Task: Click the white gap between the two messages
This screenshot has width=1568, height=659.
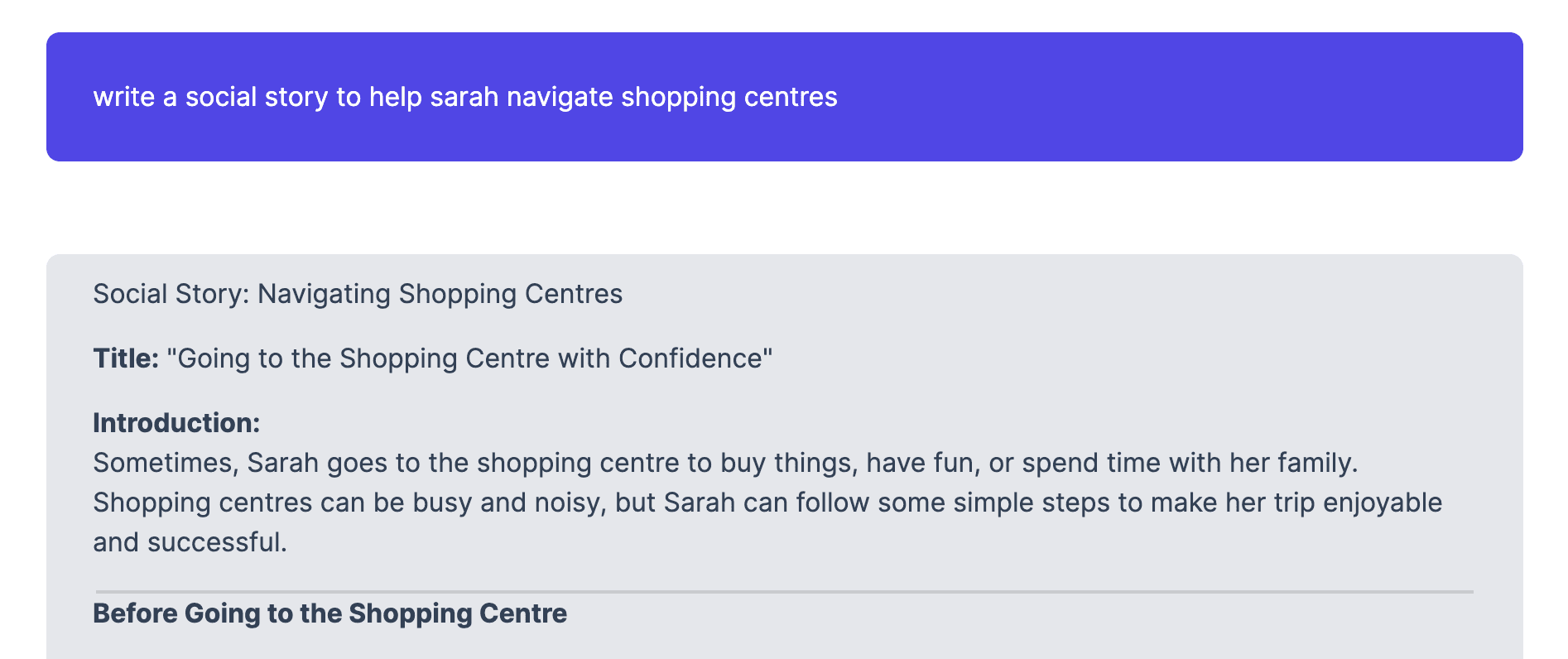Action: click(785, 208)
